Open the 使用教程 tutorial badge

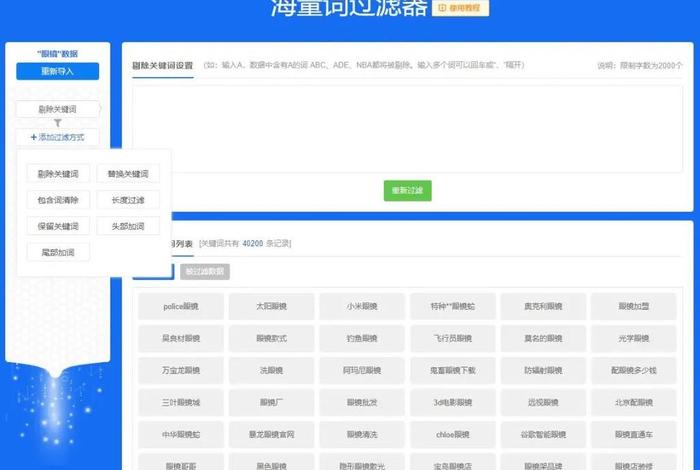coord(460,8)
